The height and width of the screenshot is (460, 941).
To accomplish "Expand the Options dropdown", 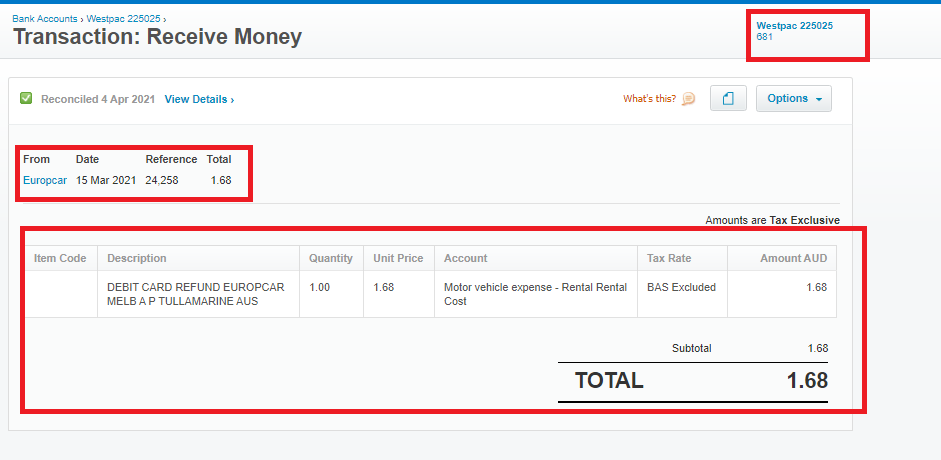I will [x=793, y=98].
